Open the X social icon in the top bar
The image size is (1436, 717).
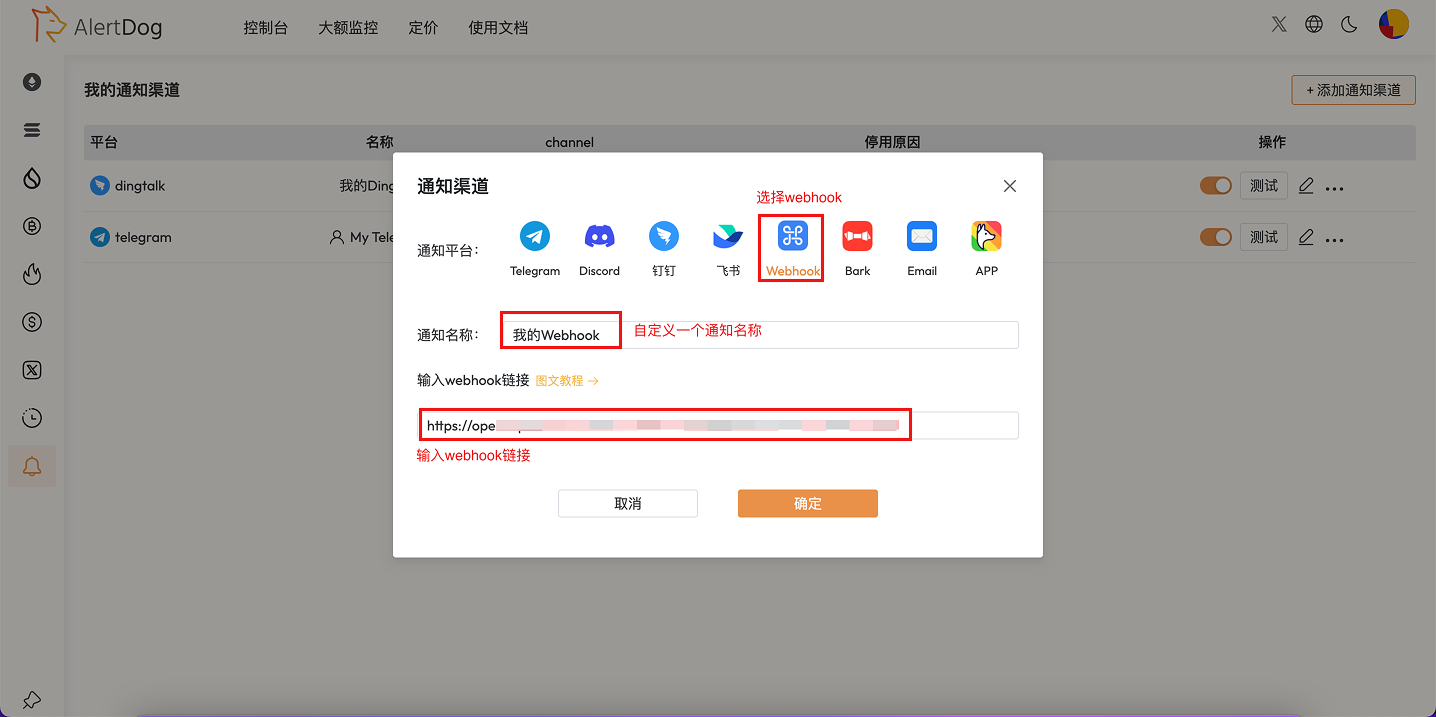(x=1278, y=23)
